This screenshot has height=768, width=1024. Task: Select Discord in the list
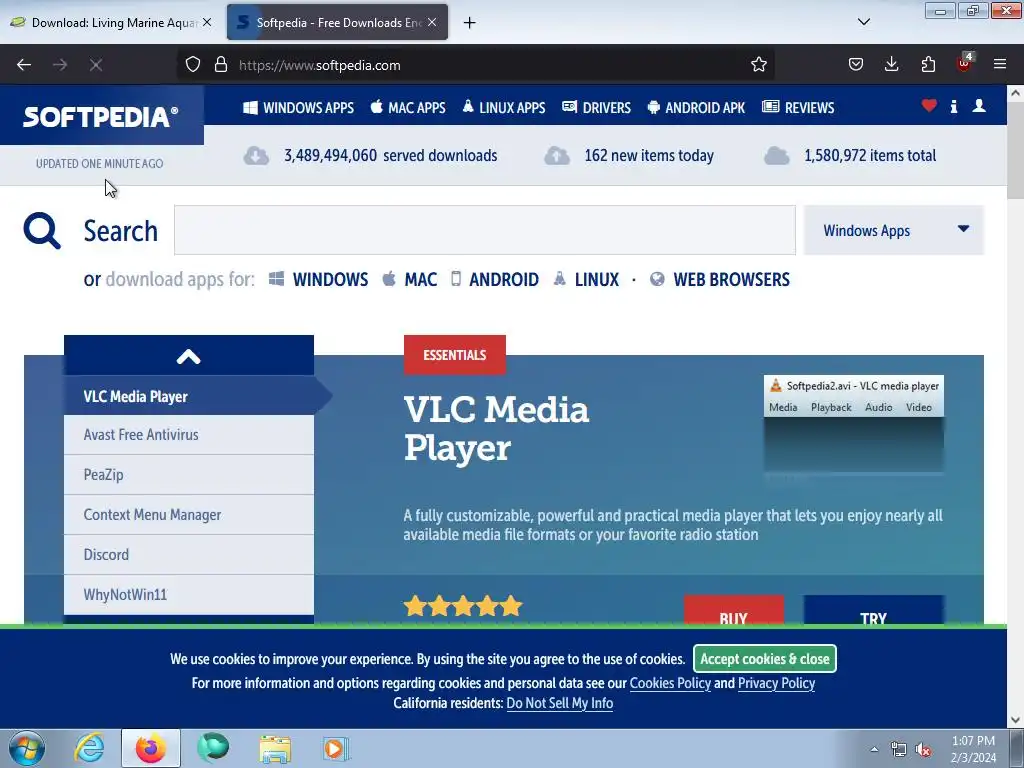(x=189, y=554)
